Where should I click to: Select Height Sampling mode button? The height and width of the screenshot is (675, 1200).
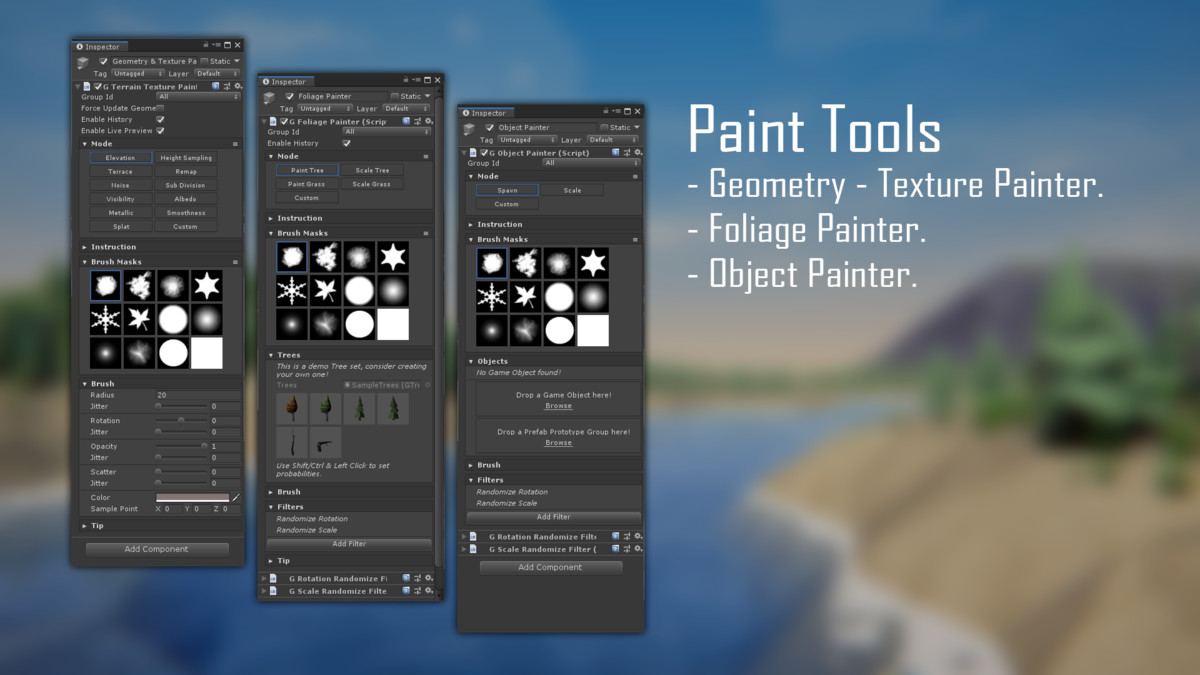point(186,158)
